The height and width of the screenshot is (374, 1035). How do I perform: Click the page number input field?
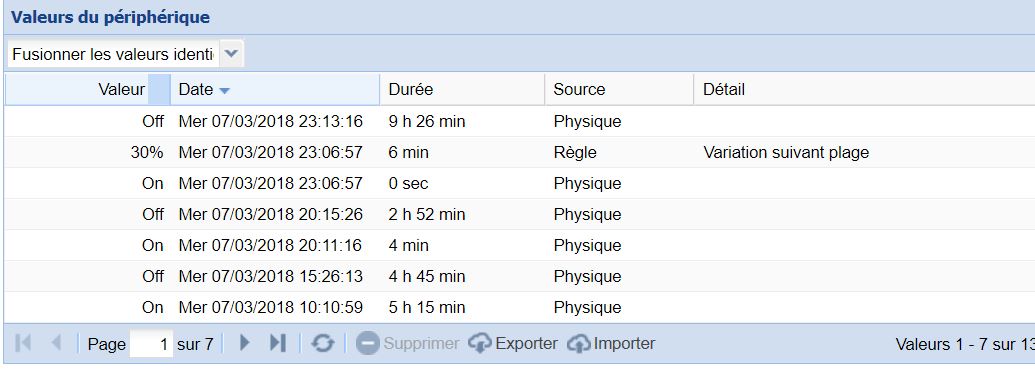pyautogui.click(x=151, y=344)
